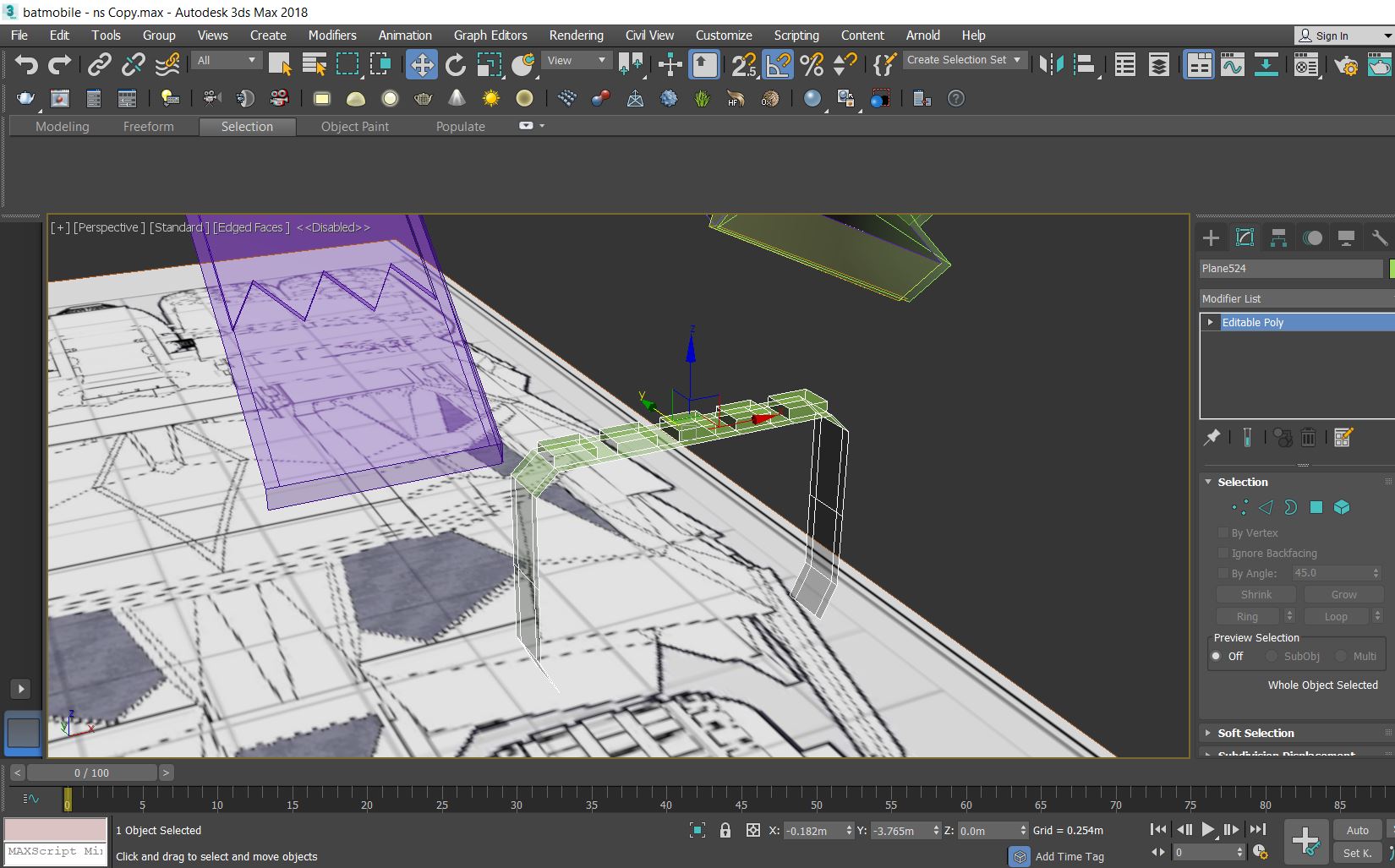Open the Align tool
This screenshot has height=868, width=1395.
coord(1085,64)
